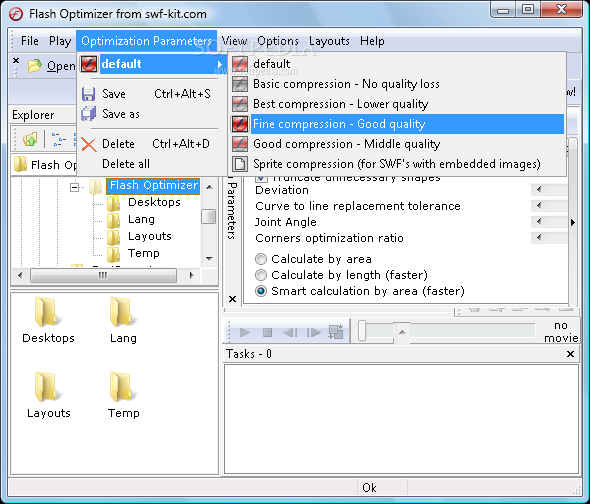Click Curve to line tolerance slider arrow

tap(539, 206)
